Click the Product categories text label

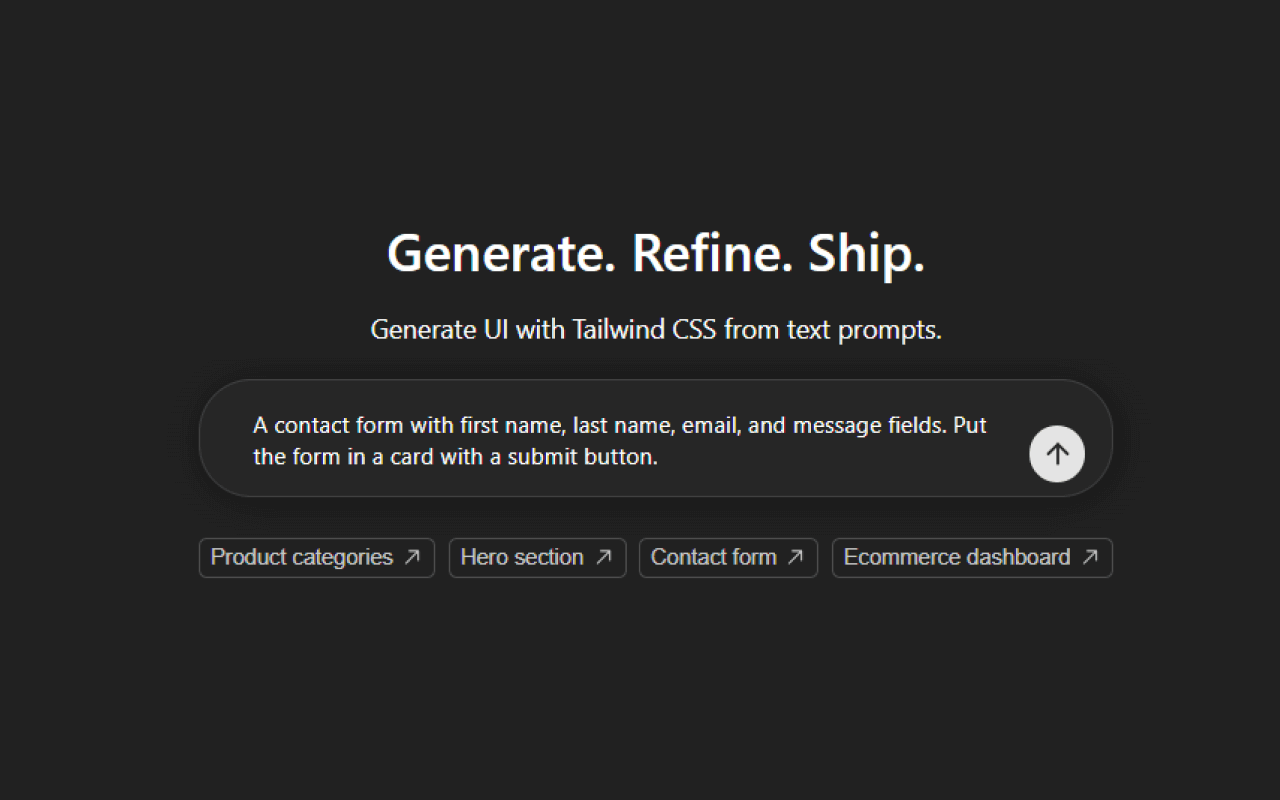tap(303, 557)
